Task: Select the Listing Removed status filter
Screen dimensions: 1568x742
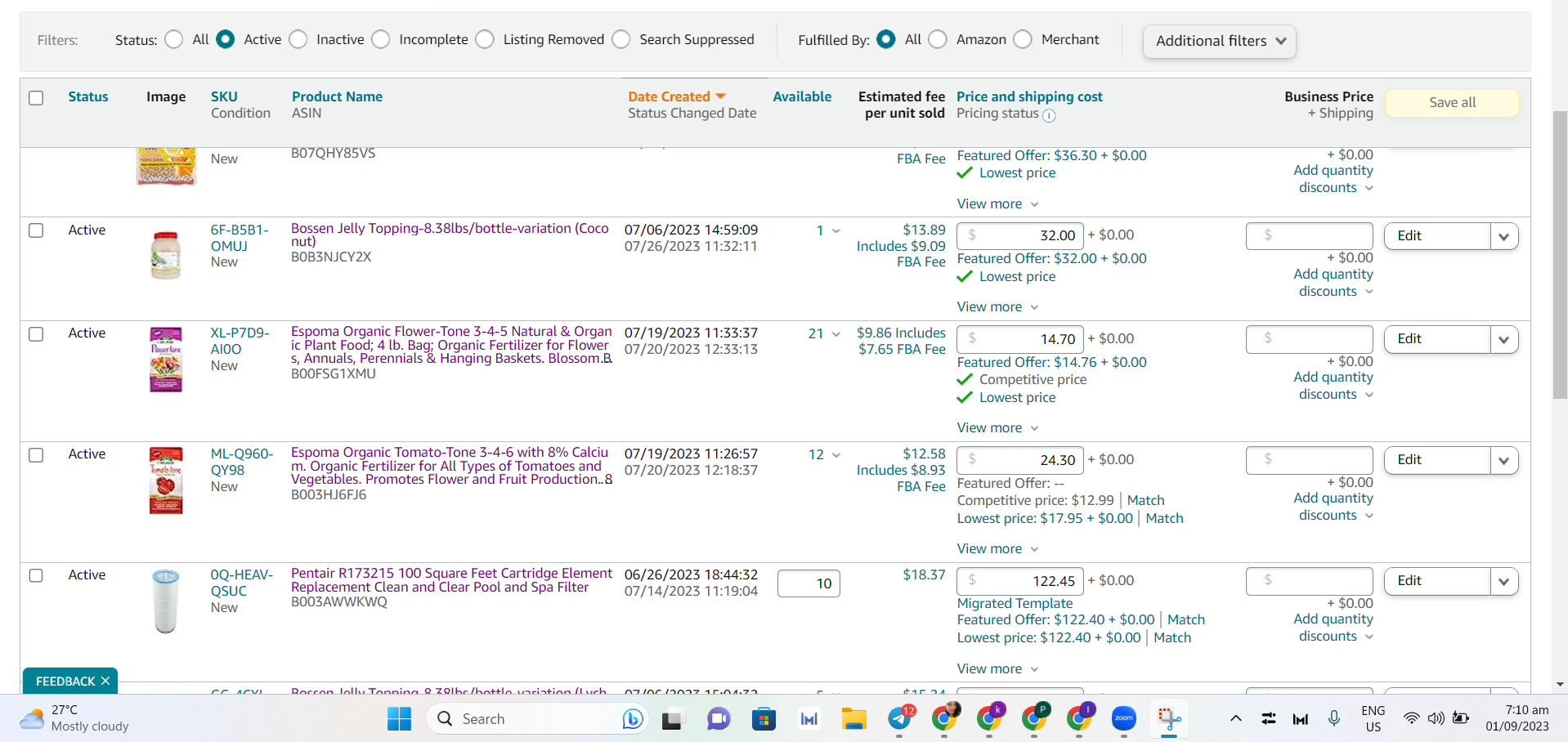Action: tap(485, 39)
